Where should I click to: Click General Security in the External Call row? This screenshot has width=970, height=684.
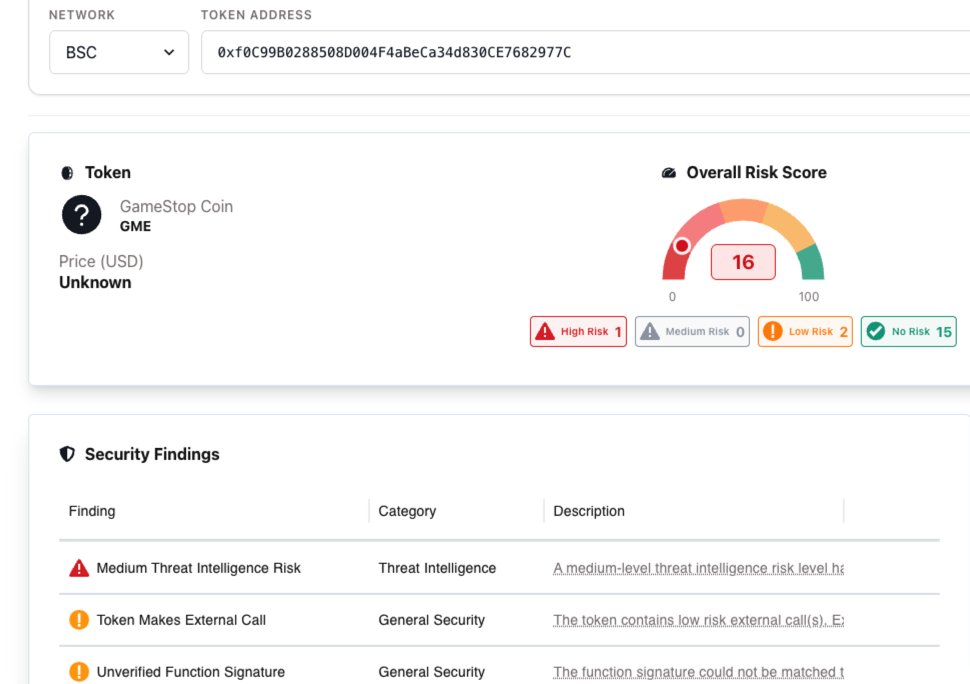point(432,620)
